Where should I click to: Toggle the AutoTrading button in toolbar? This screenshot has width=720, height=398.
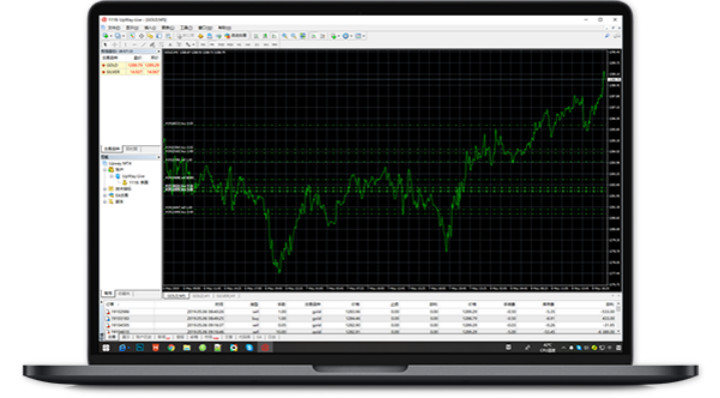click(x=236, y=36)
